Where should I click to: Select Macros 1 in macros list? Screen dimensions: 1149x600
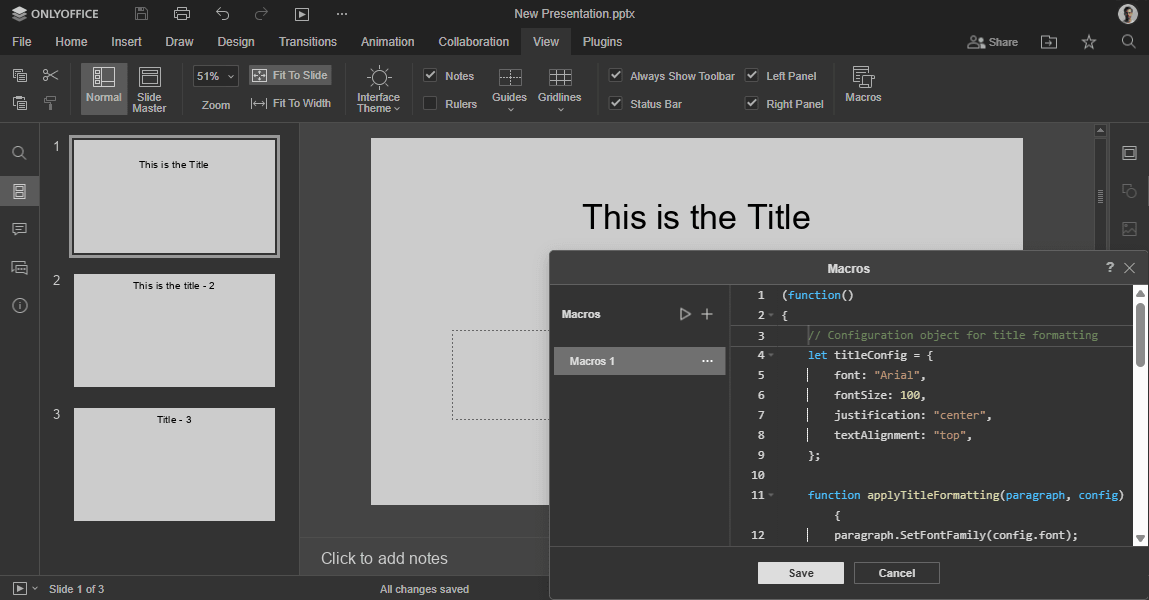pyautogui.click(x=640, y=361)
